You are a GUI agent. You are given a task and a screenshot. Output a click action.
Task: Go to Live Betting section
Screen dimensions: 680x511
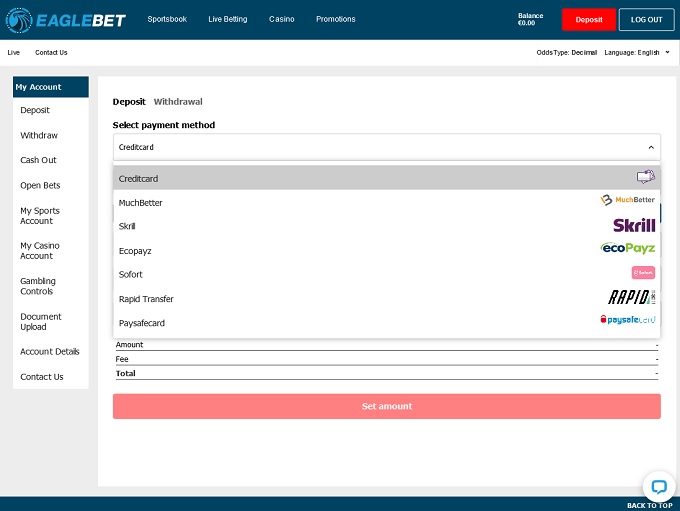(228, 19)
